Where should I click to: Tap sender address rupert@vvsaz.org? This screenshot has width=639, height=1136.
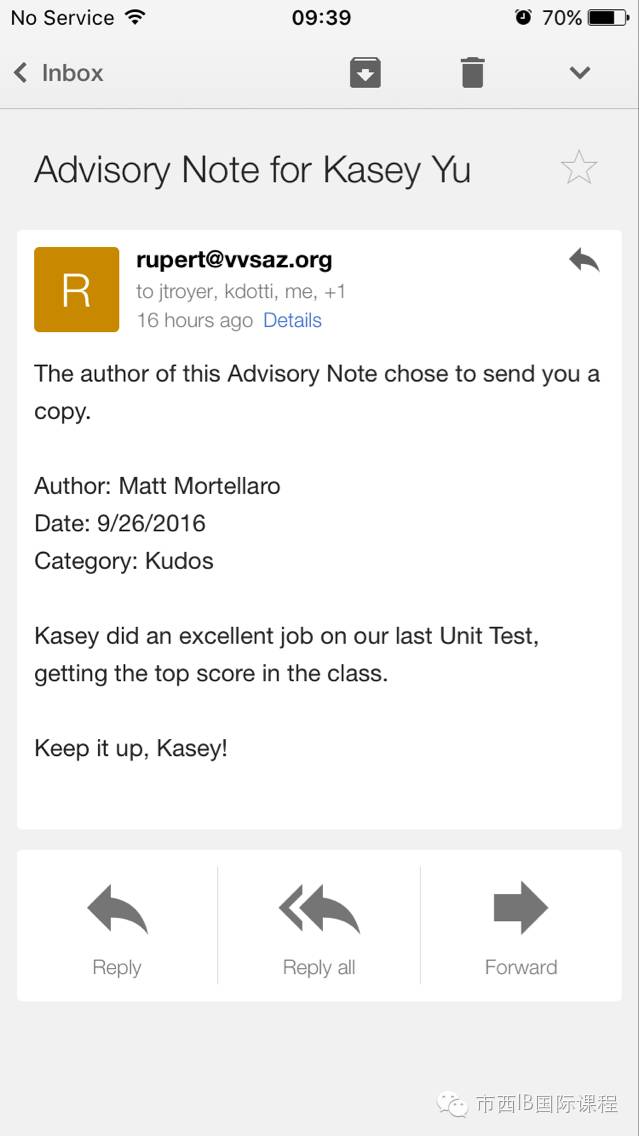(234, 259)
